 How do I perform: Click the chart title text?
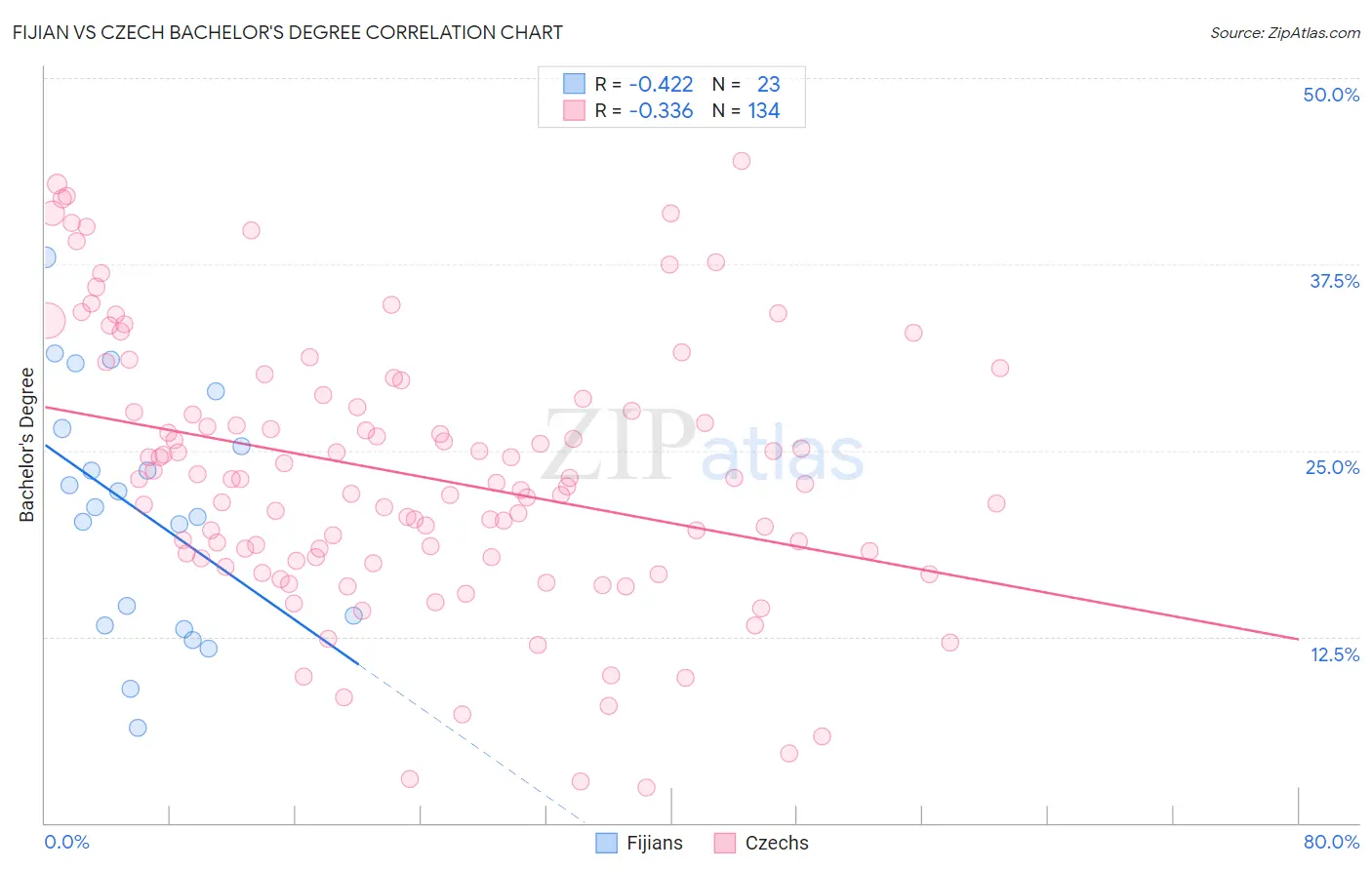coord(288,32)
